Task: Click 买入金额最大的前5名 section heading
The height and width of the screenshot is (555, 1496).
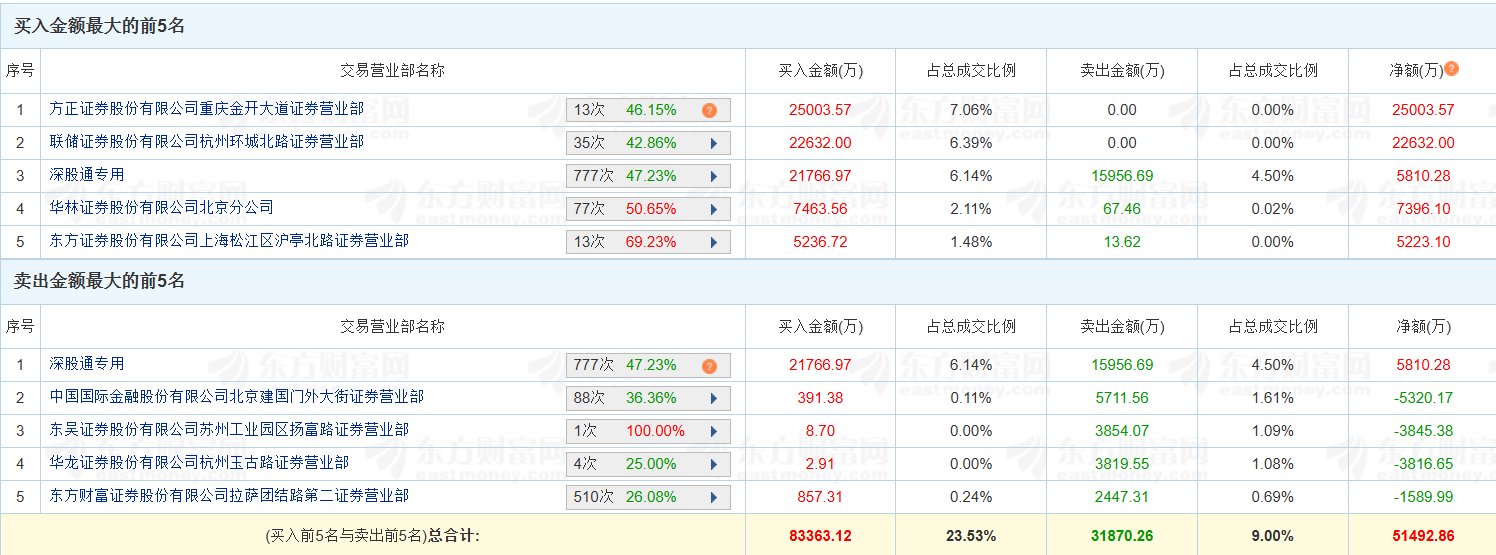Action: (99, 27)
